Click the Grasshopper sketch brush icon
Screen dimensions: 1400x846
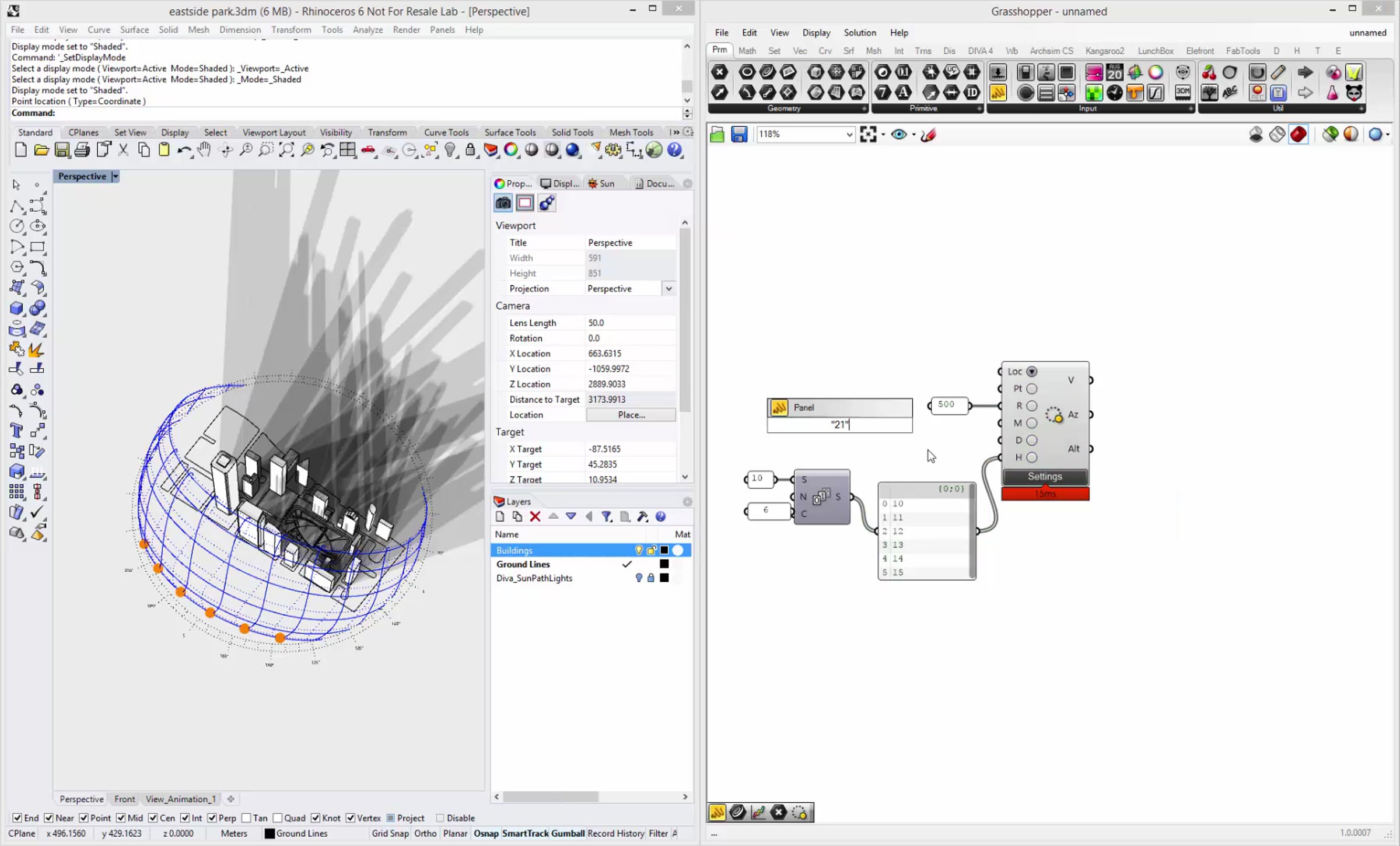click(929, 135)
